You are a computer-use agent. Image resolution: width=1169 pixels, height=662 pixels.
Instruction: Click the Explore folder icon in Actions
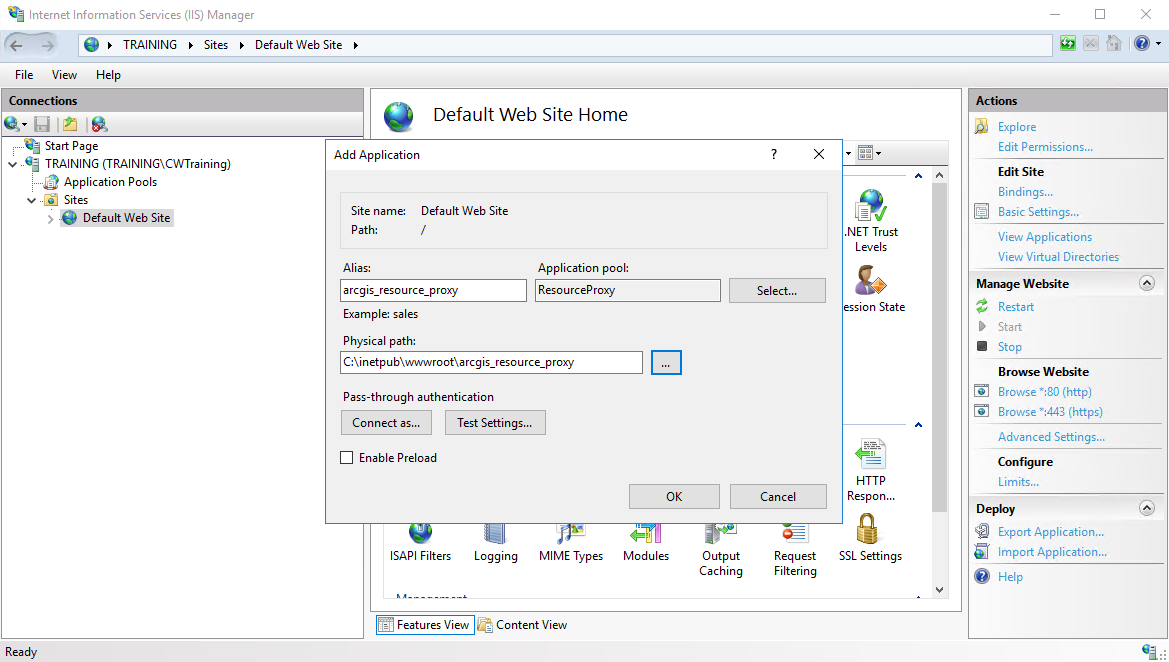tap(982, 127)
